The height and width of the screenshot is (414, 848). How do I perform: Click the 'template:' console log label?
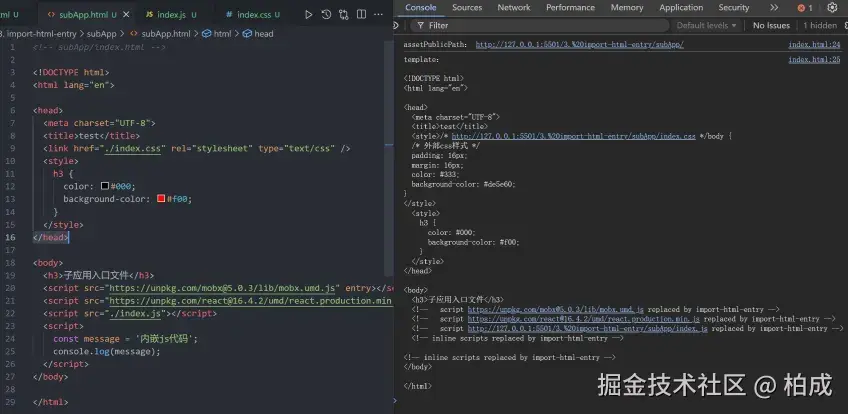coord(422,59)
